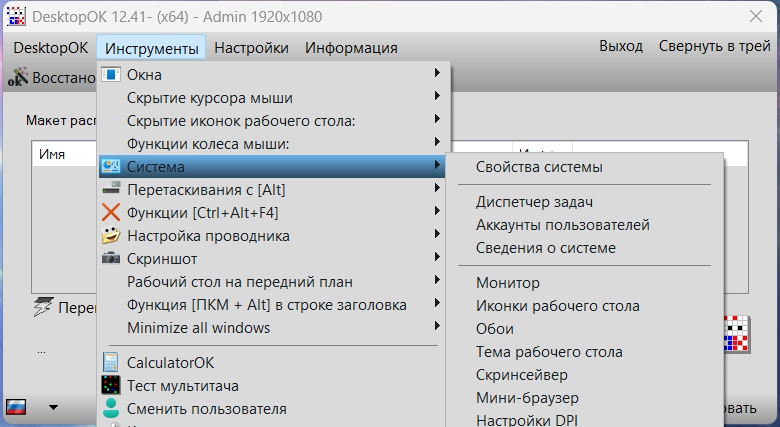Launch CalculatorOK via its calculator icon
Screen dimensions: 780x427
pos(111,363)
